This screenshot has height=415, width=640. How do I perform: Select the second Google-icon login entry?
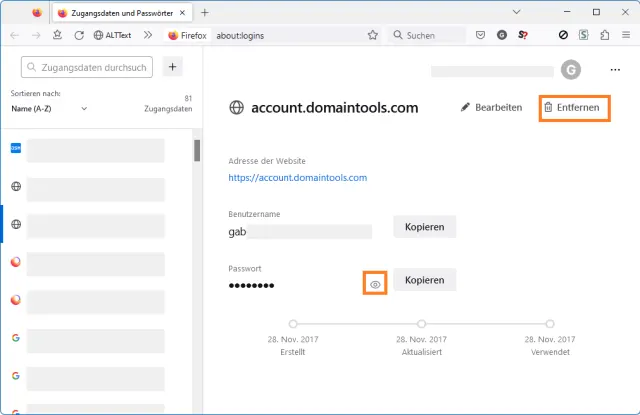(x=97, y=378)
